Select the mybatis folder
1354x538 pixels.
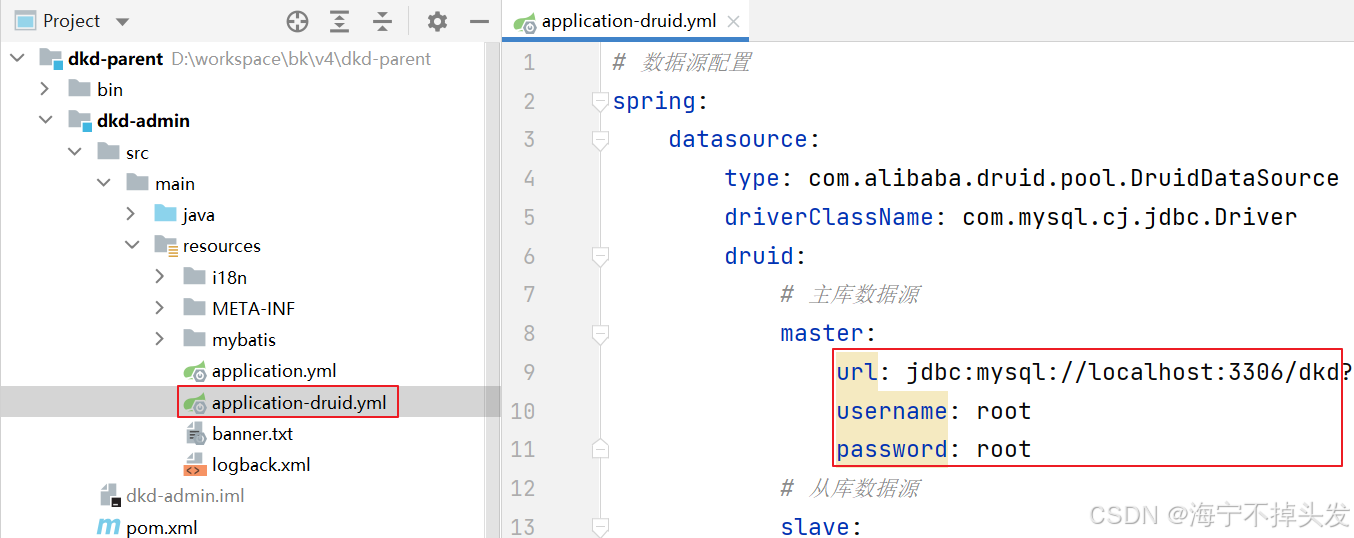[x=243, y=339]
